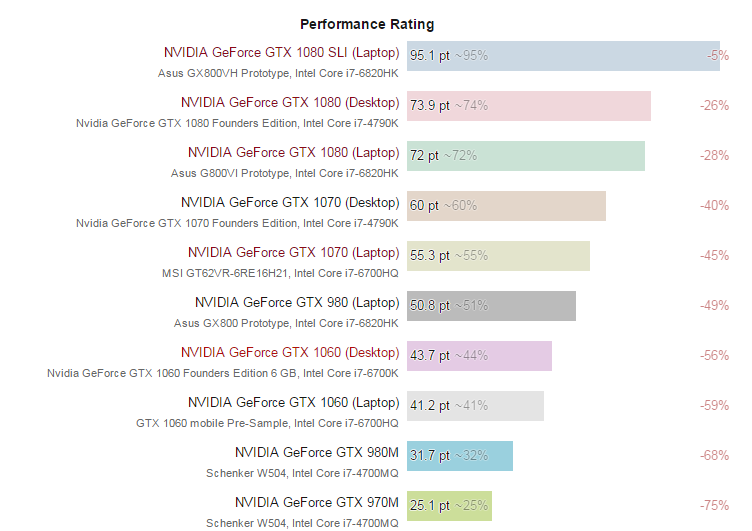Open the NVIDIA GeForce GTX 1060 (Desktop) link
Screen dimensions: 752x531
click(x=289, y=353)
